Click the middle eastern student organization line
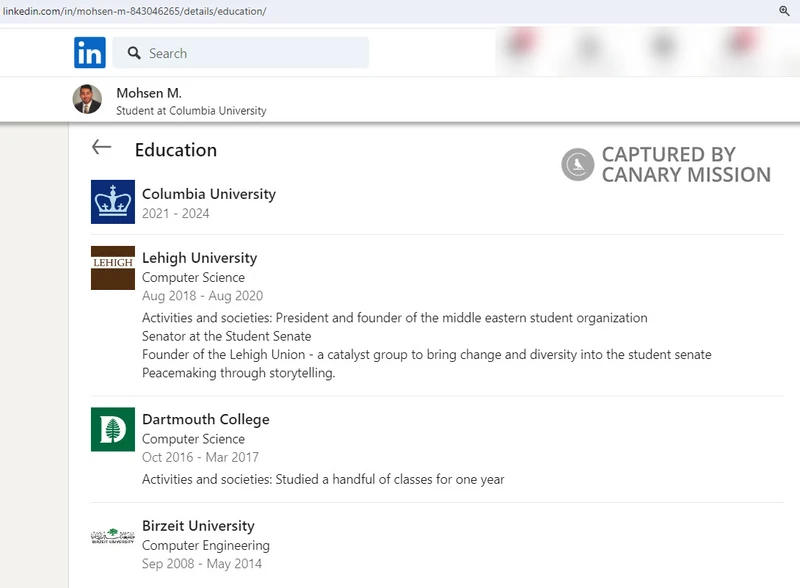This screenshot has height=588, width=800. pyautogui.click(x=394, y=318)
